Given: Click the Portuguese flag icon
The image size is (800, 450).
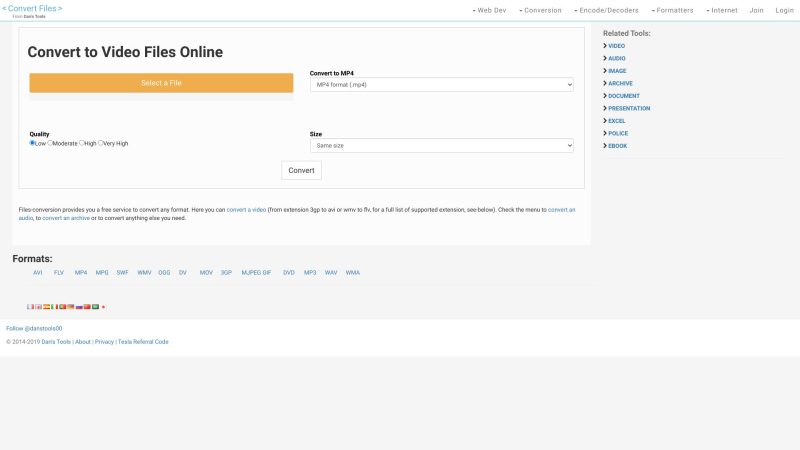Looking at the screenshot, I should 62,307.
